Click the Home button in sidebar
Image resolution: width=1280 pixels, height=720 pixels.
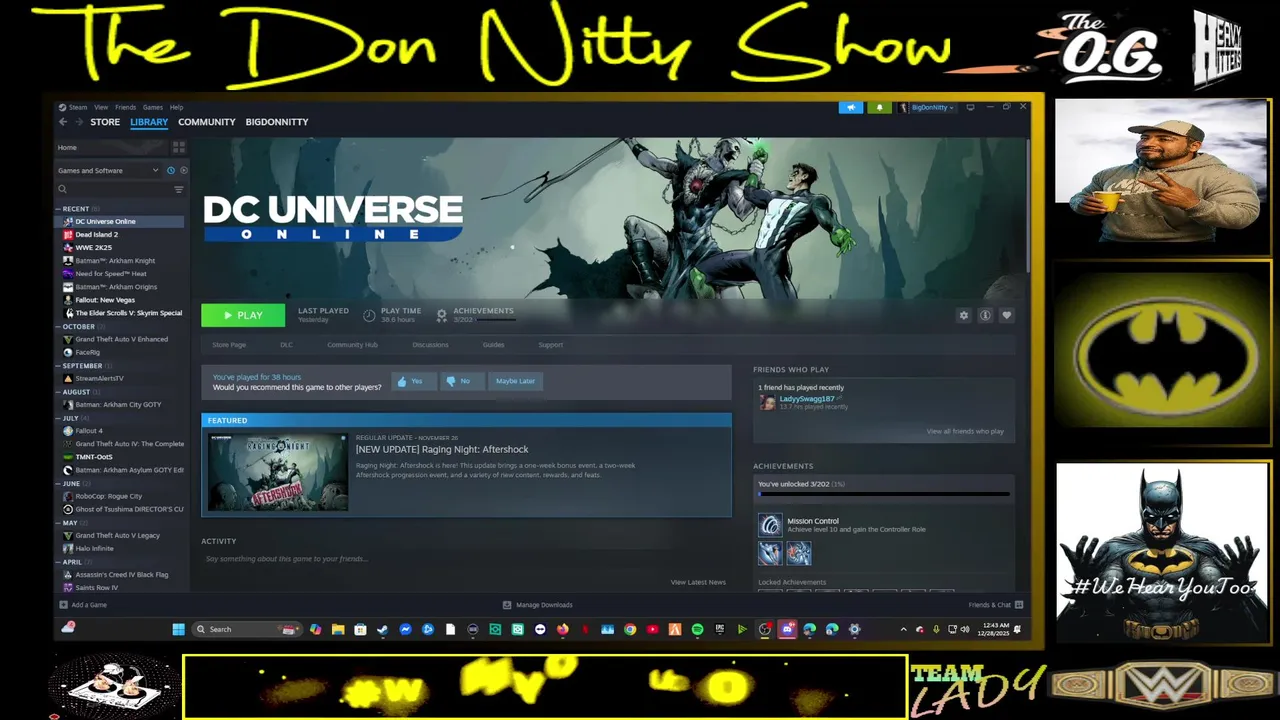coord(67,147)
